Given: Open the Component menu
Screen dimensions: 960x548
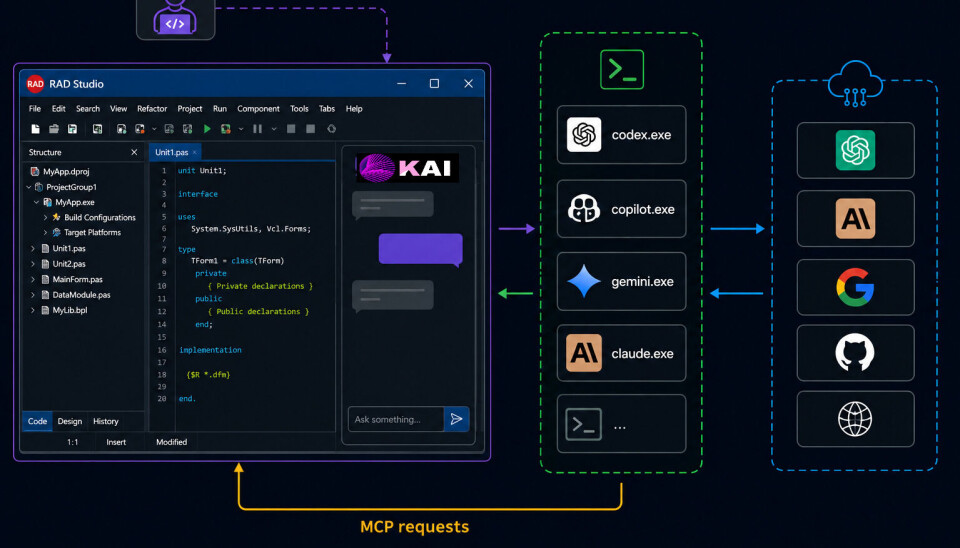Looking at the screenshot, I should tap(258, 108).
